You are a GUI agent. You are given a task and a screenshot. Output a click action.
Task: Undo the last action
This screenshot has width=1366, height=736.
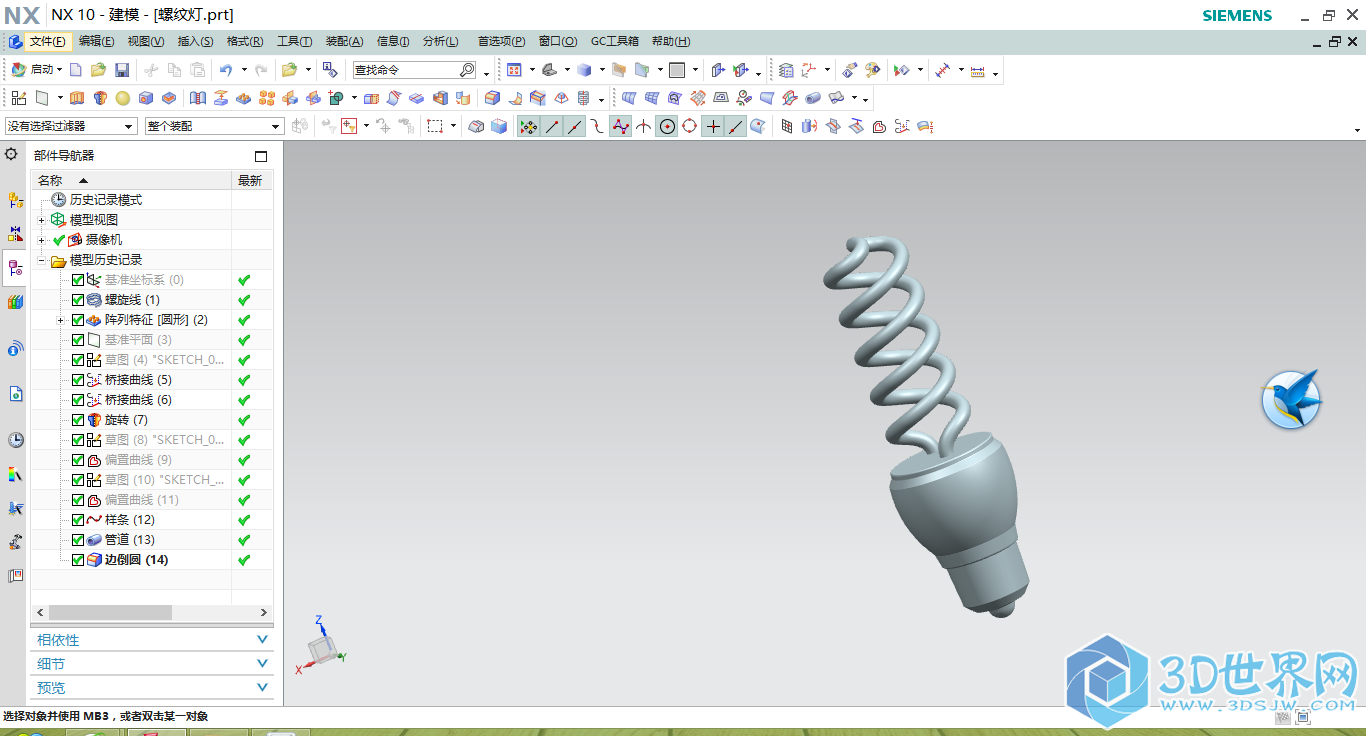pyautogui.click(x=226, y=70)
